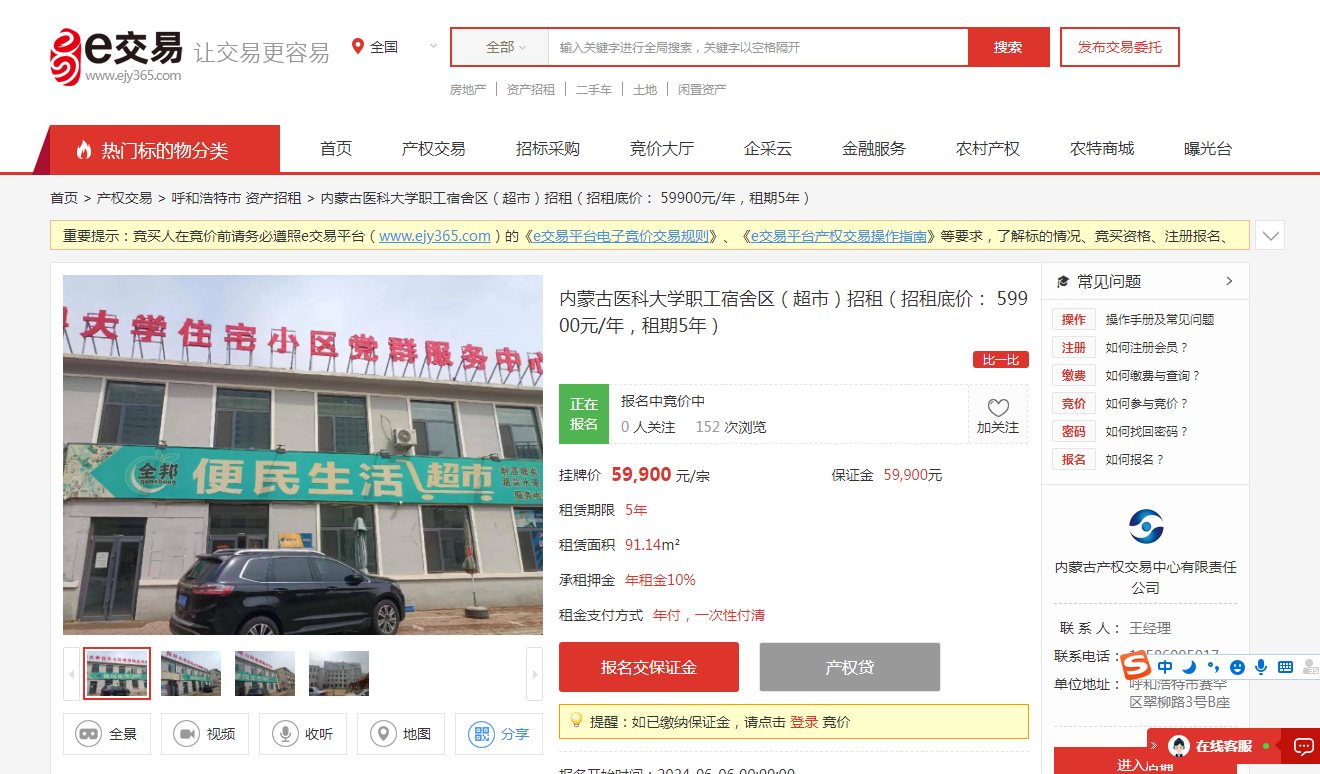Open the 产权交易 nav tab
The width and height of the screenshot is (1320, 774).
(x=433, y=149)
